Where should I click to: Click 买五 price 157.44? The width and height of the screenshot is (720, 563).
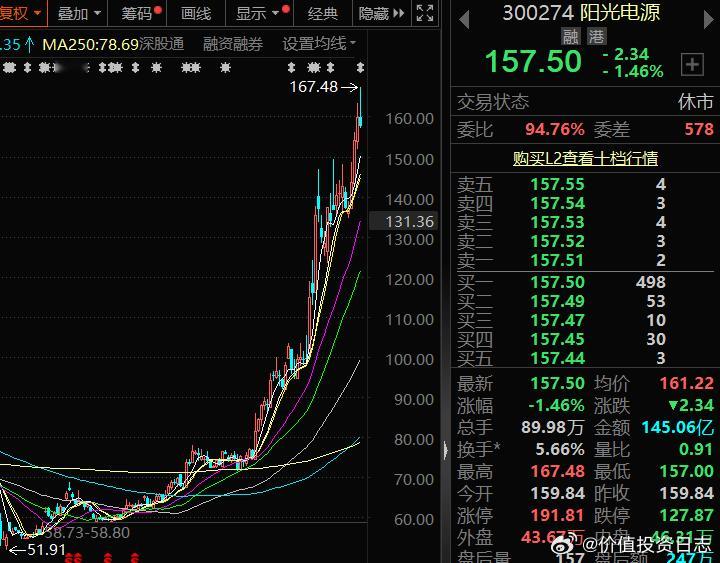point(557,358)
